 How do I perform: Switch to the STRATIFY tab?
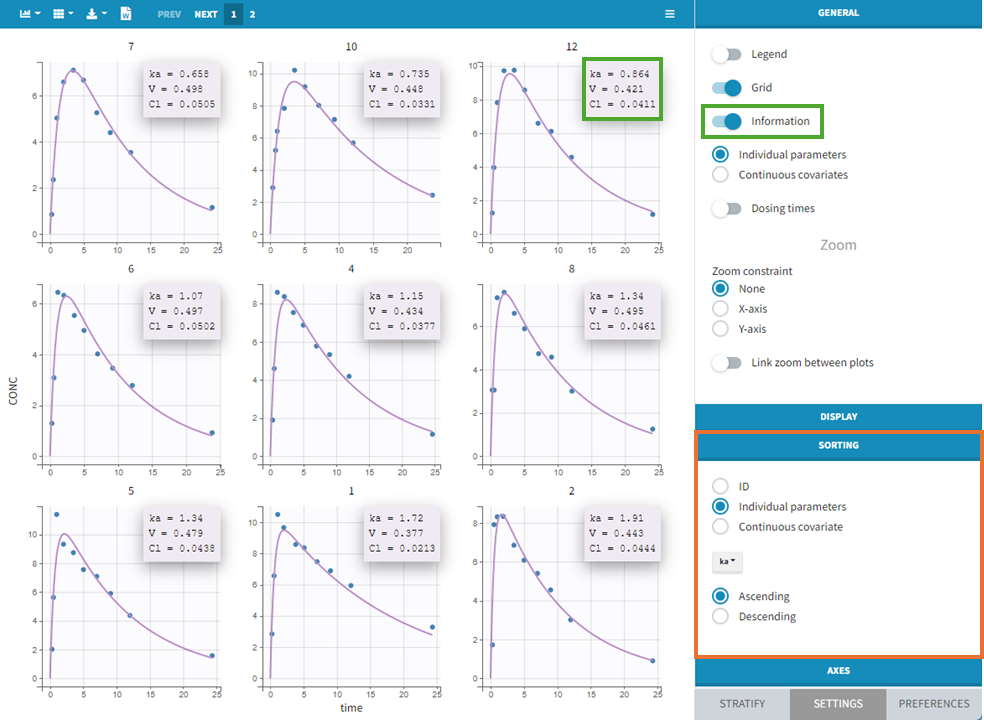point(742,704)
